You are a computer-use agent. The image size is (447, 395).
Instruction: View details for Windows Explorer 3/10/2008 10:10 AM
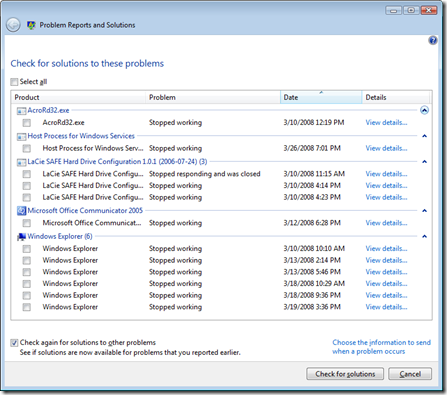(386, 249)
